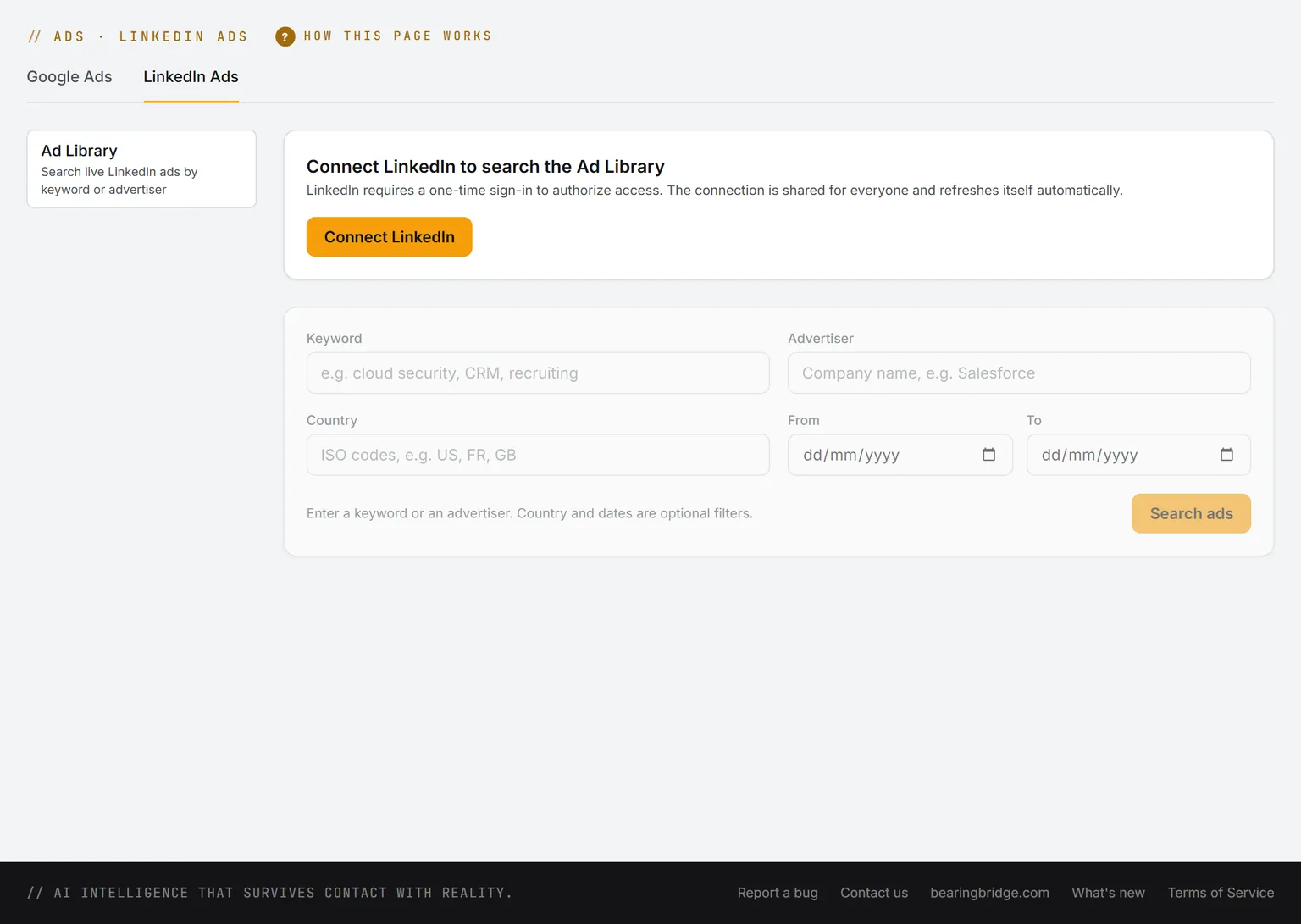Click the 'AI intelligence that survives' footer tagline
Viewport: 1301px width, 924px height.
269,893
